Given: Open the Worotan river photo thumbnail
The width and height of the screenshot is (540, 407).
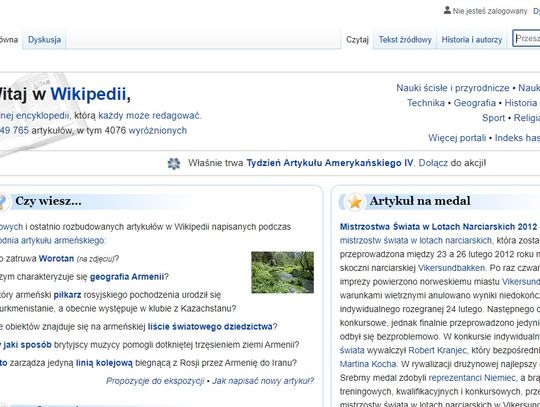Looking at the screenshot, I should coord(282,272).
